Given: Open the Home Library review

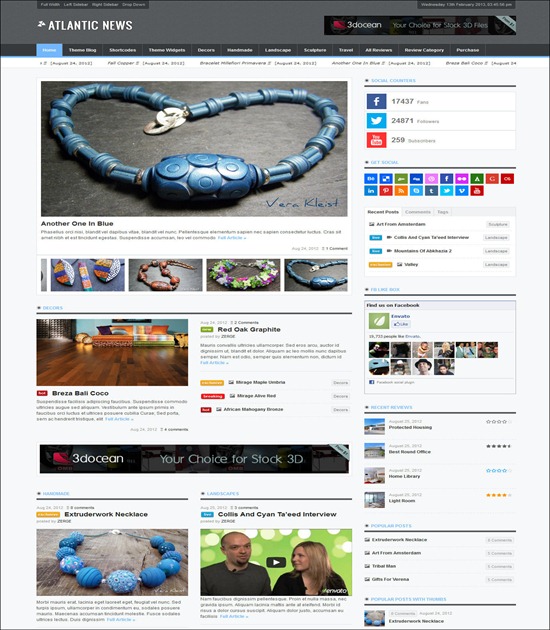Looking at the screenshot, I should [x=404, y=477].
